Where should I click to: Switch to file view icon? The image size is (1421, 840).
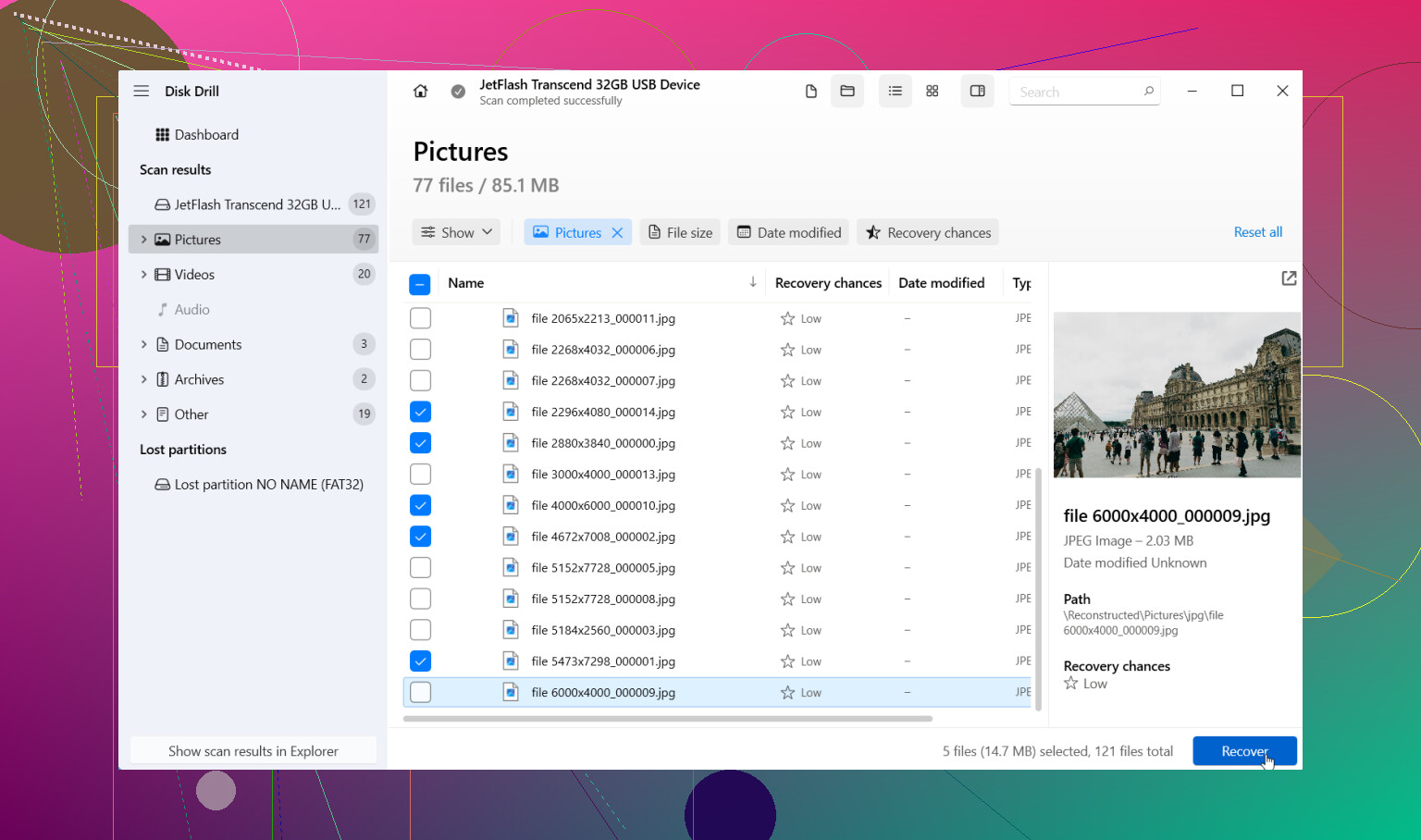811,91
